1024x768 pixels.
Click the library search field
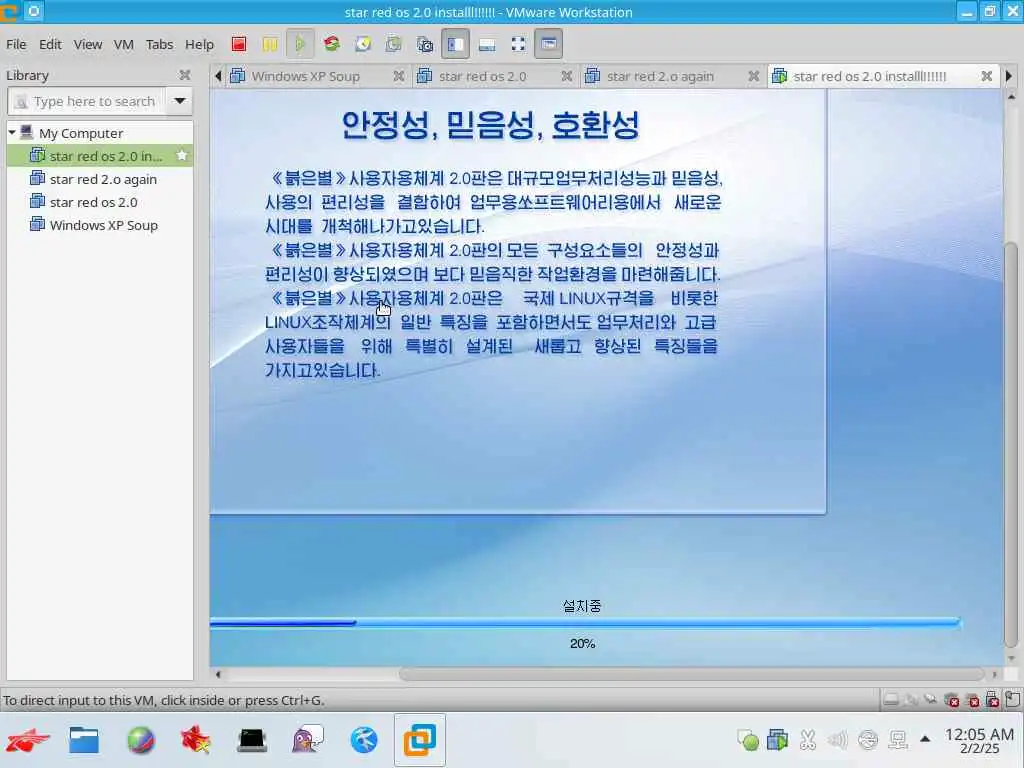coord(87,101)
